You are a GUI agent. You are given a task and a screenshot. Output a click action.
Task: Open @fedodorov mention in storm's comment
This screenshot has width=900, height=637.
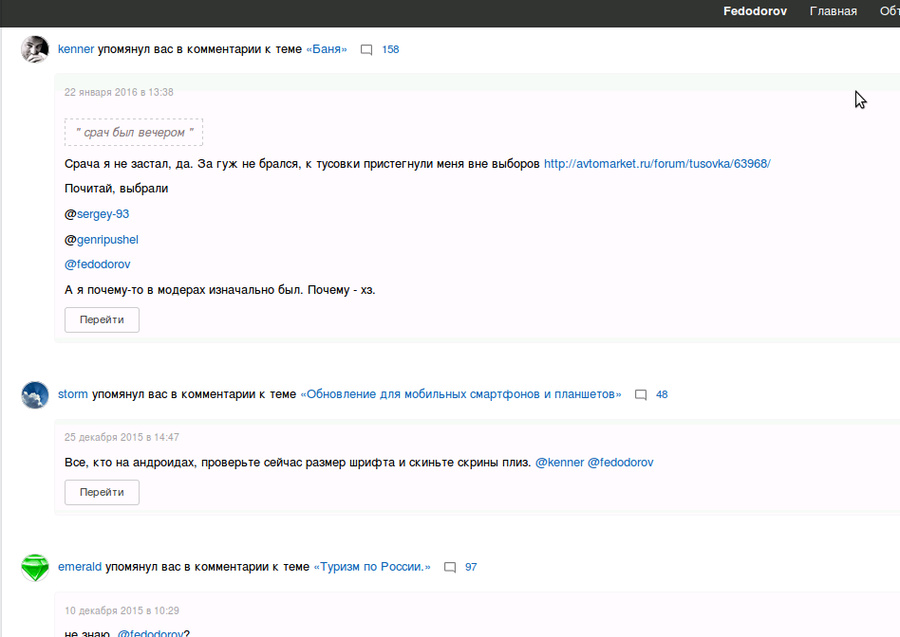(x=620, y=463)
